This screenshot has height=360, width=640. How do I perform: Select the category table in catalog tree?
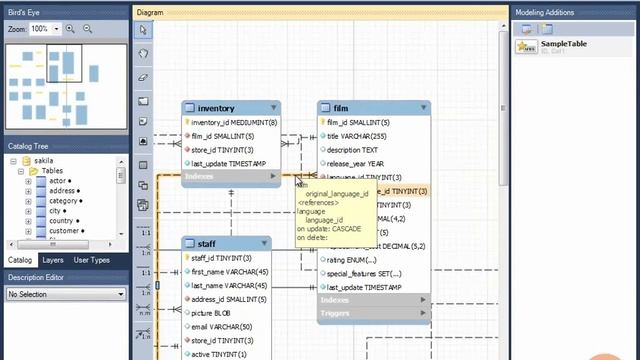63,201
